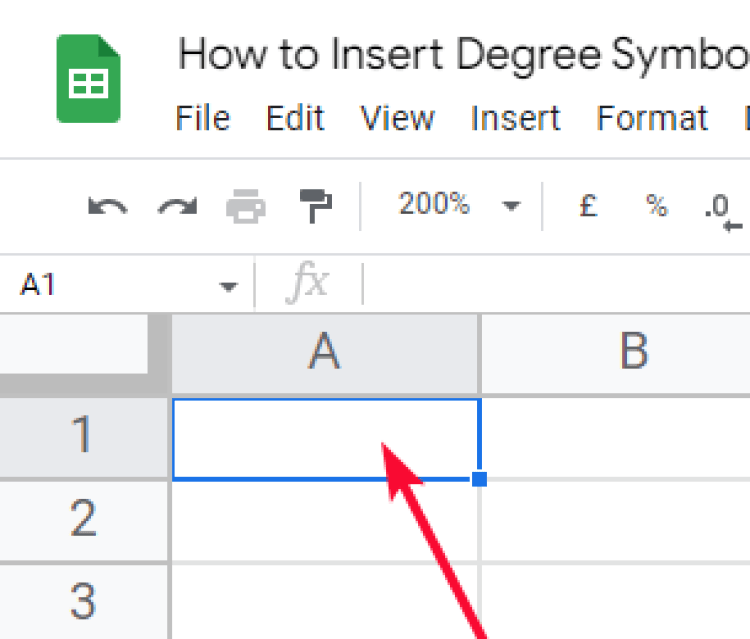Apply percent format icon
Image resolution: width=750 pixels, height=639 pixels.
coord(656,206)
